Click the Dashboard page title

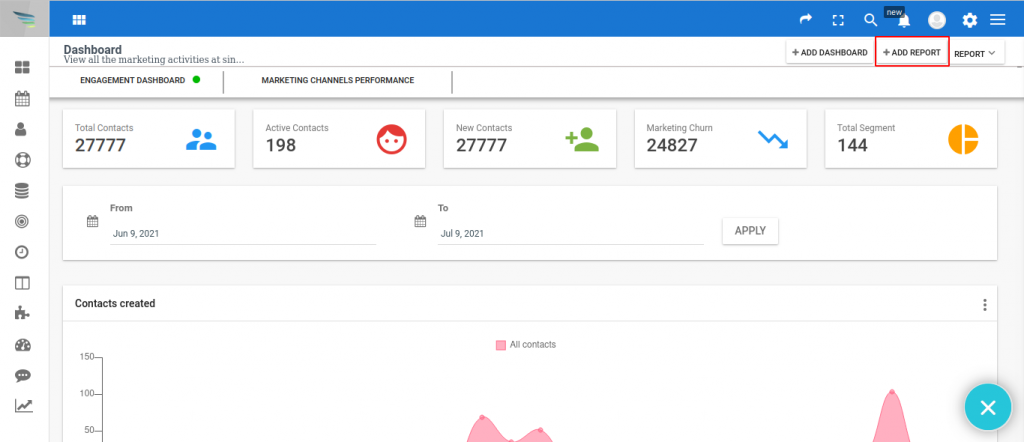93,49
